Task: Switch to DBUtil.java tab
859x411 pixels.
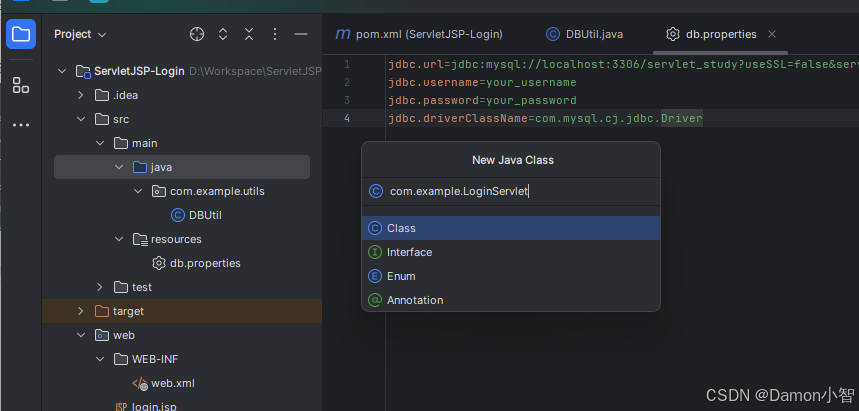Action: 585,34
